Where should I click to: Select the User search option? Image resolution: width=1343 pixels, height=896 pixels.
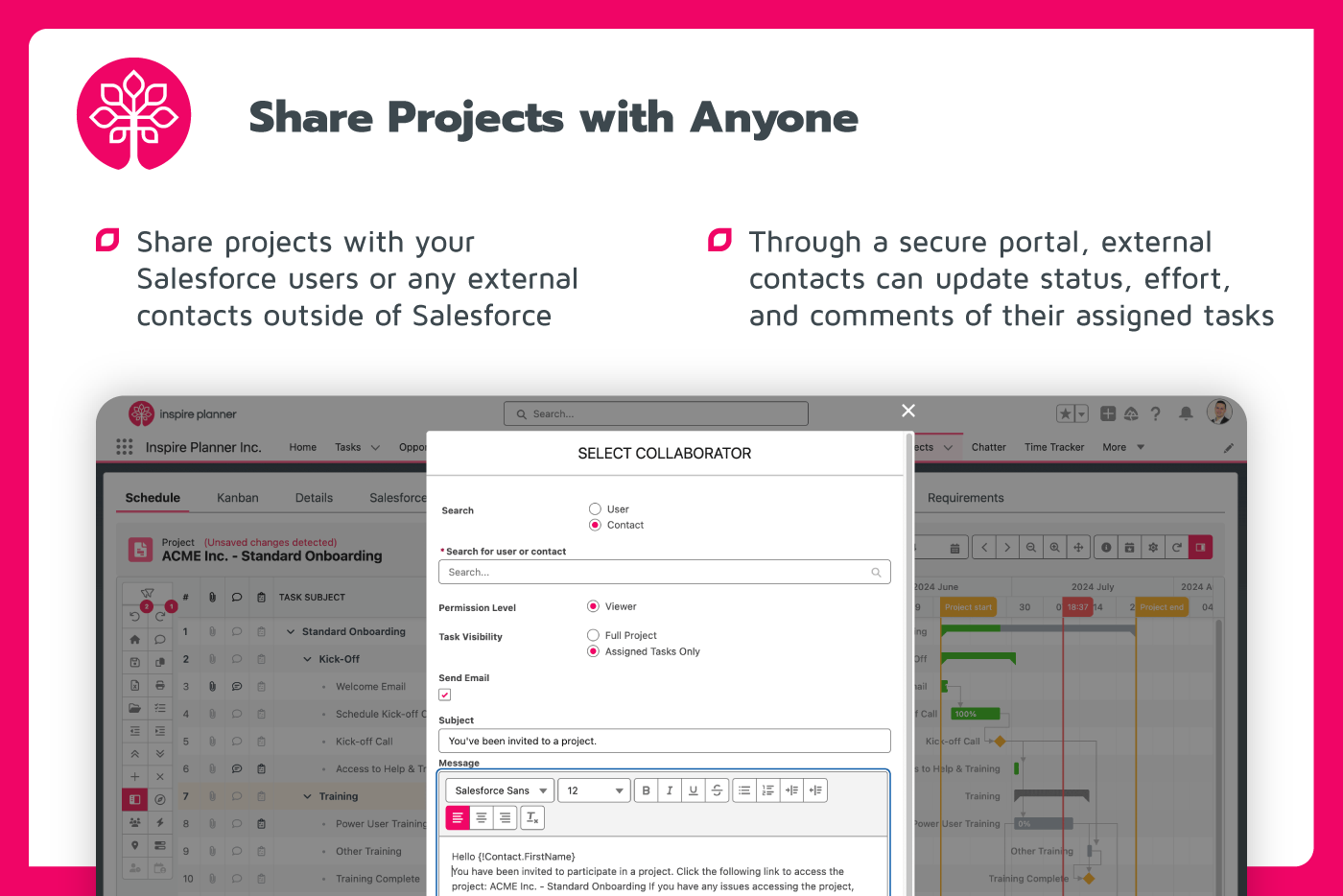point(595,509)
